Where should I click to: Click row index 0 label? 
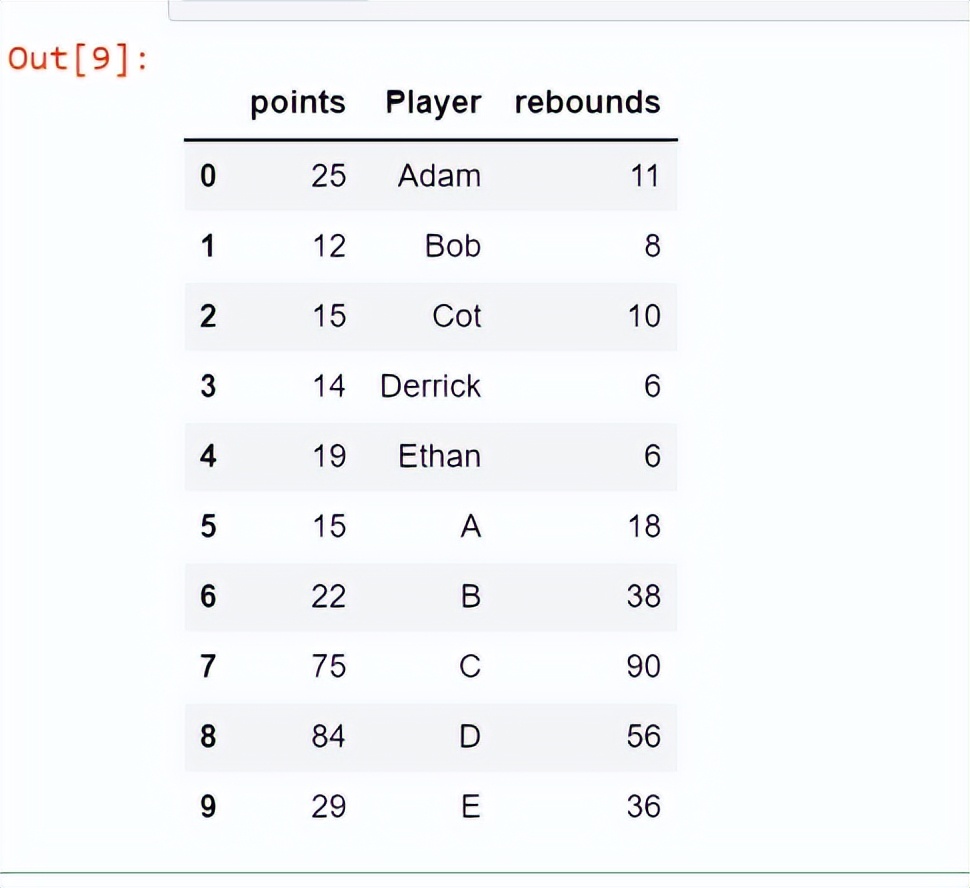(208, 176)
